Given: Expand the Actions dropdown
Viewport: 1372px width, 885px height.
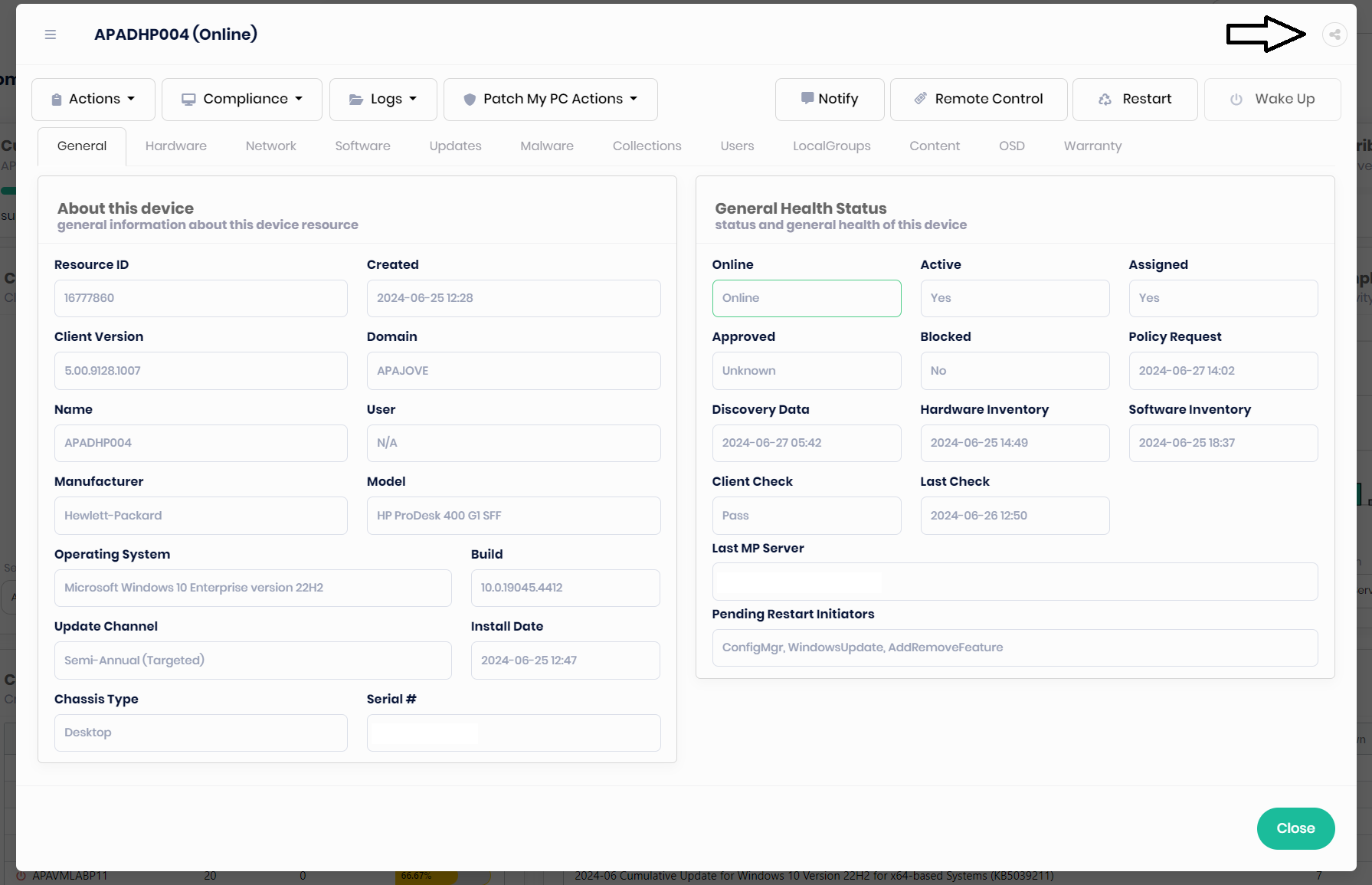Looking at the screenshot, I should click(93, 99).
